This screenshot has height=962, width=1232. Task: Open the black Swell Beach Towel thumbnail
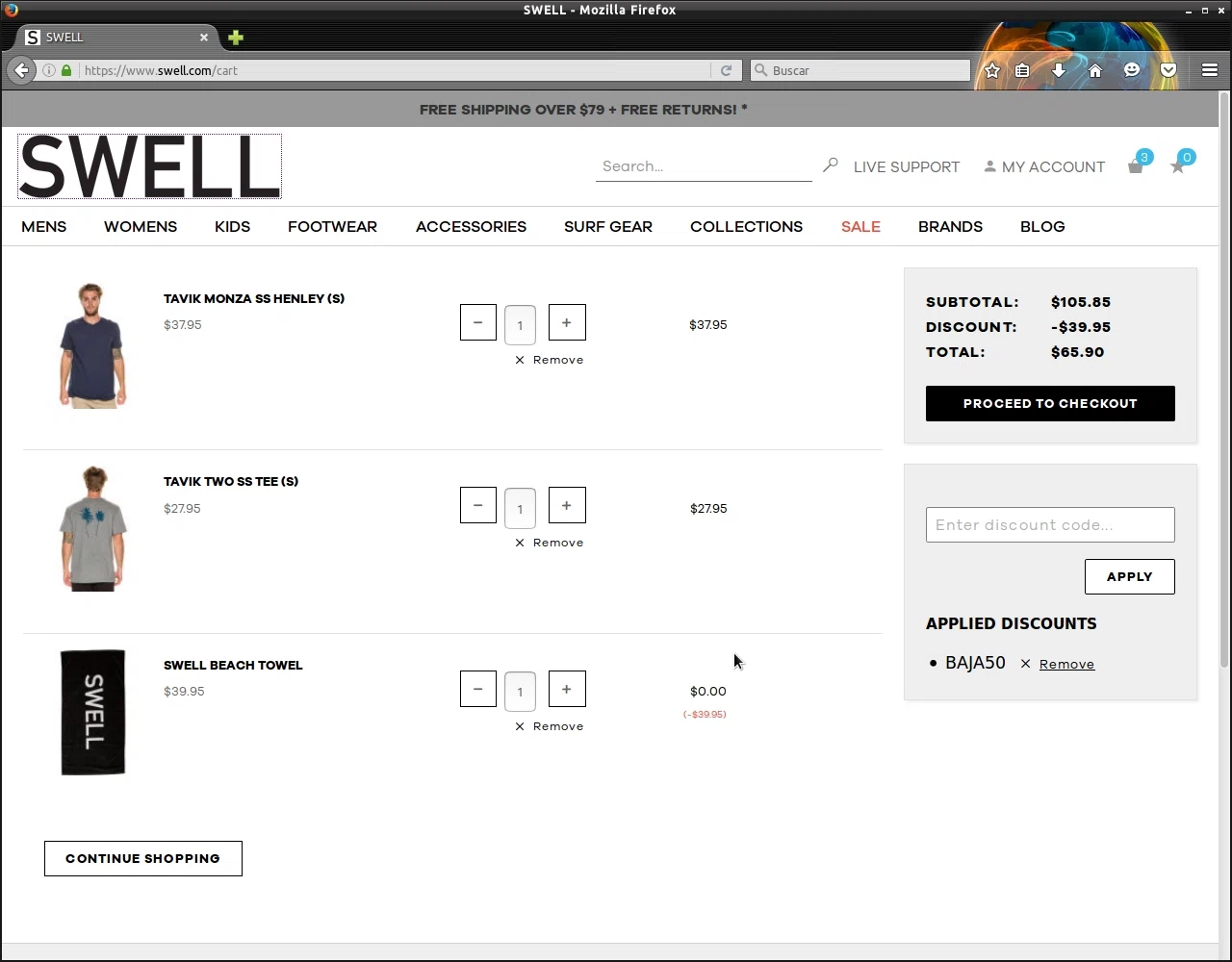coord(92,712)
